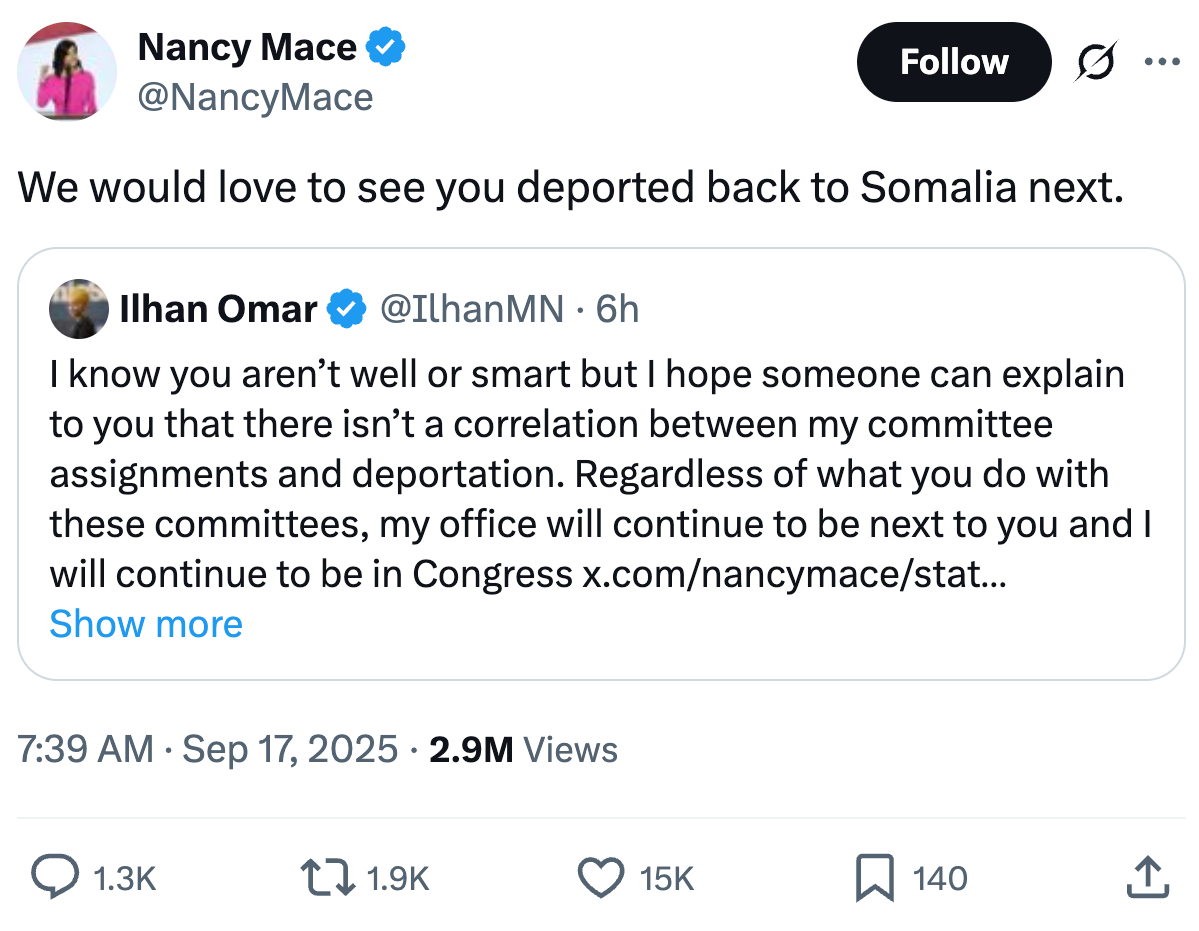Repost the tweet using the retweet icon

tap(324, 877)
